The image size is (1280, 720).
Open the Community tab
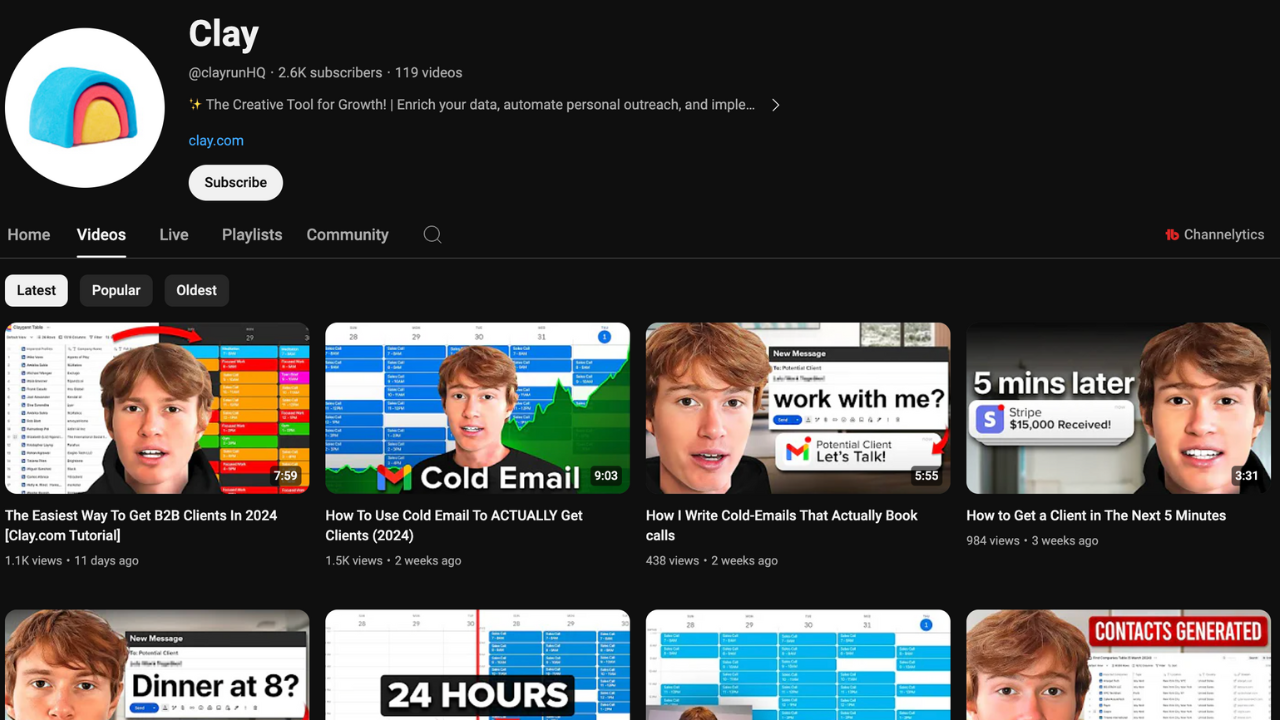pos(347,234)
